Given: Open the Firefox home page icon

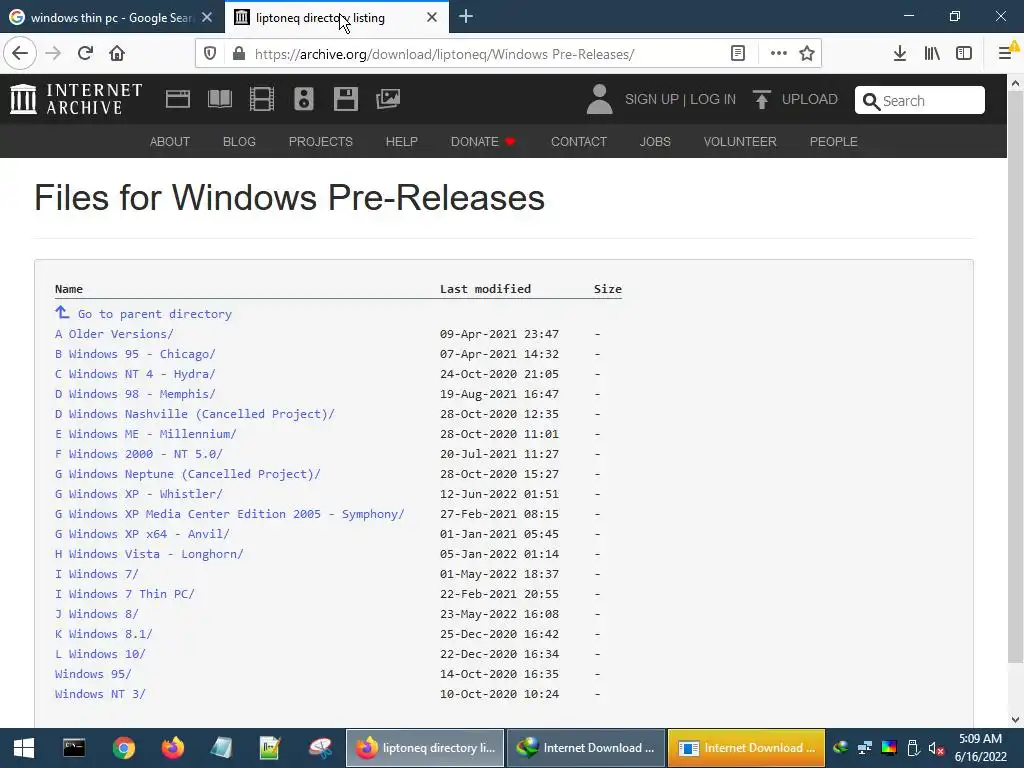Looking at the screenshot, I should coord(117,54).
